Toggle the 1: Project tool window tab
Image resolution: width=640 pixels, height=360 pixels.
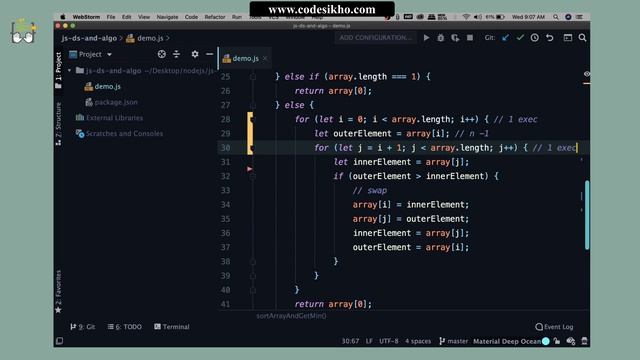point(58,70)
